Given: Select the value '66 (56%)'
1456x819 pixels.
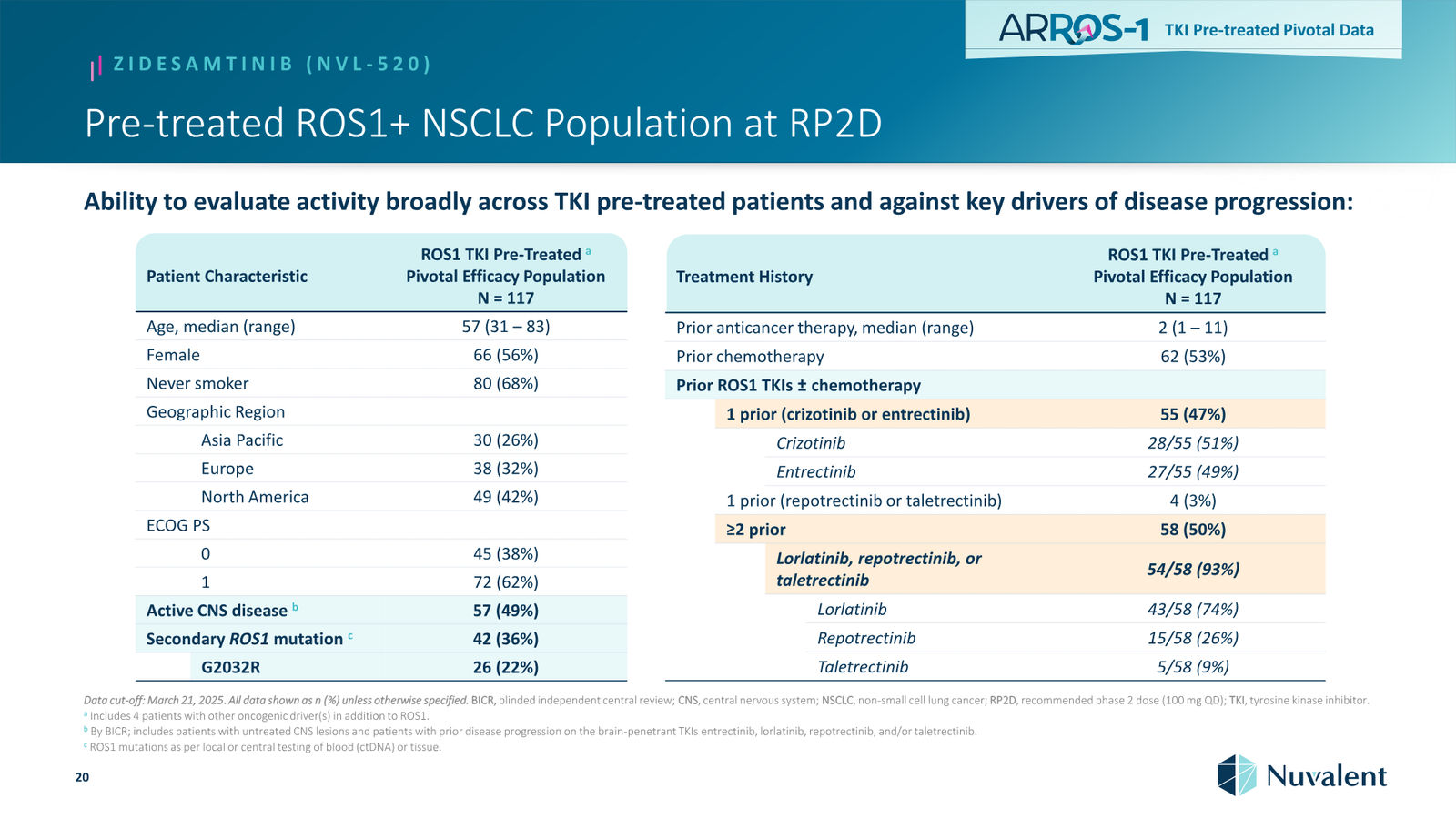Looking at the screenshot, I should [506, 355].
